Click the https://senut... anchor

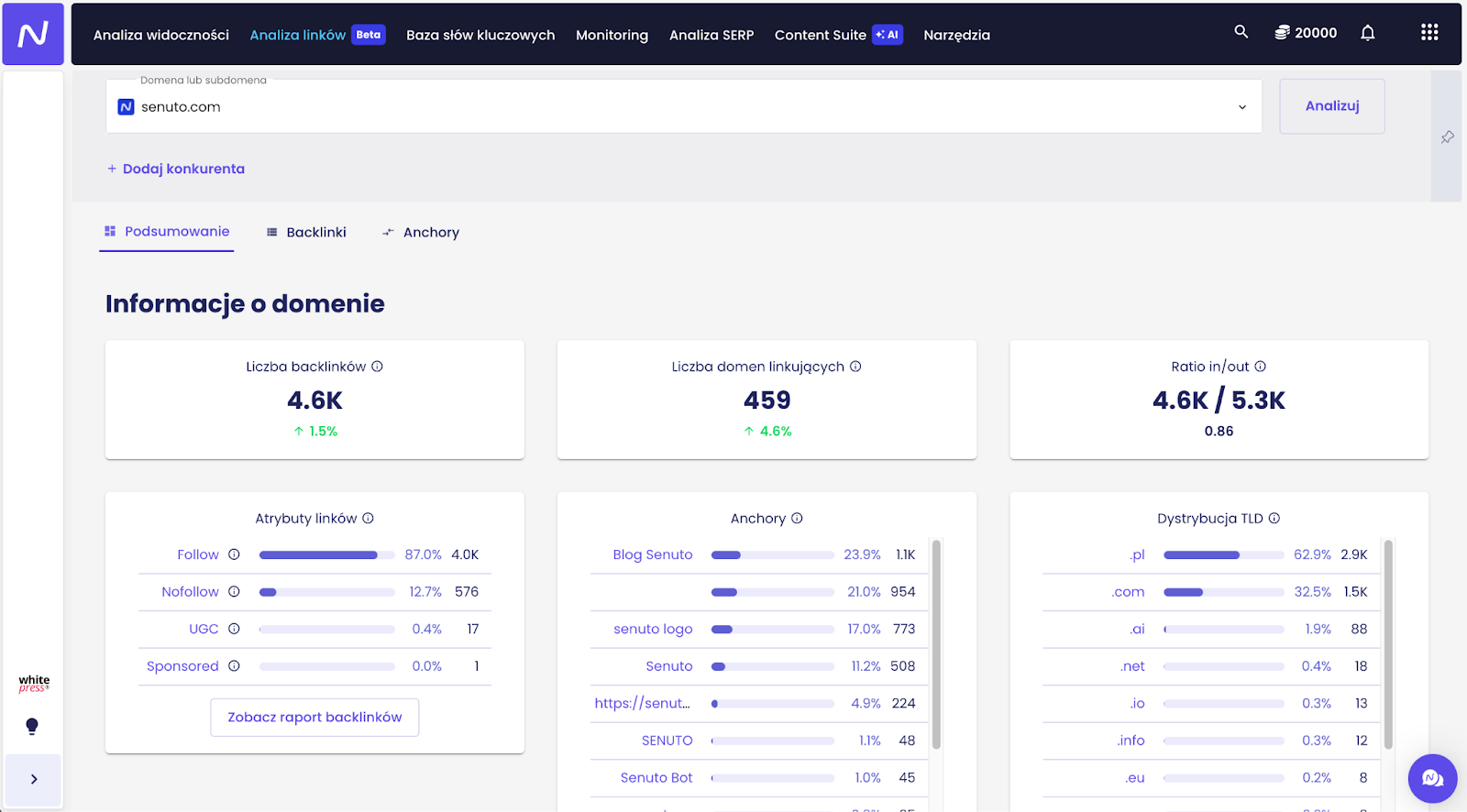643,703
